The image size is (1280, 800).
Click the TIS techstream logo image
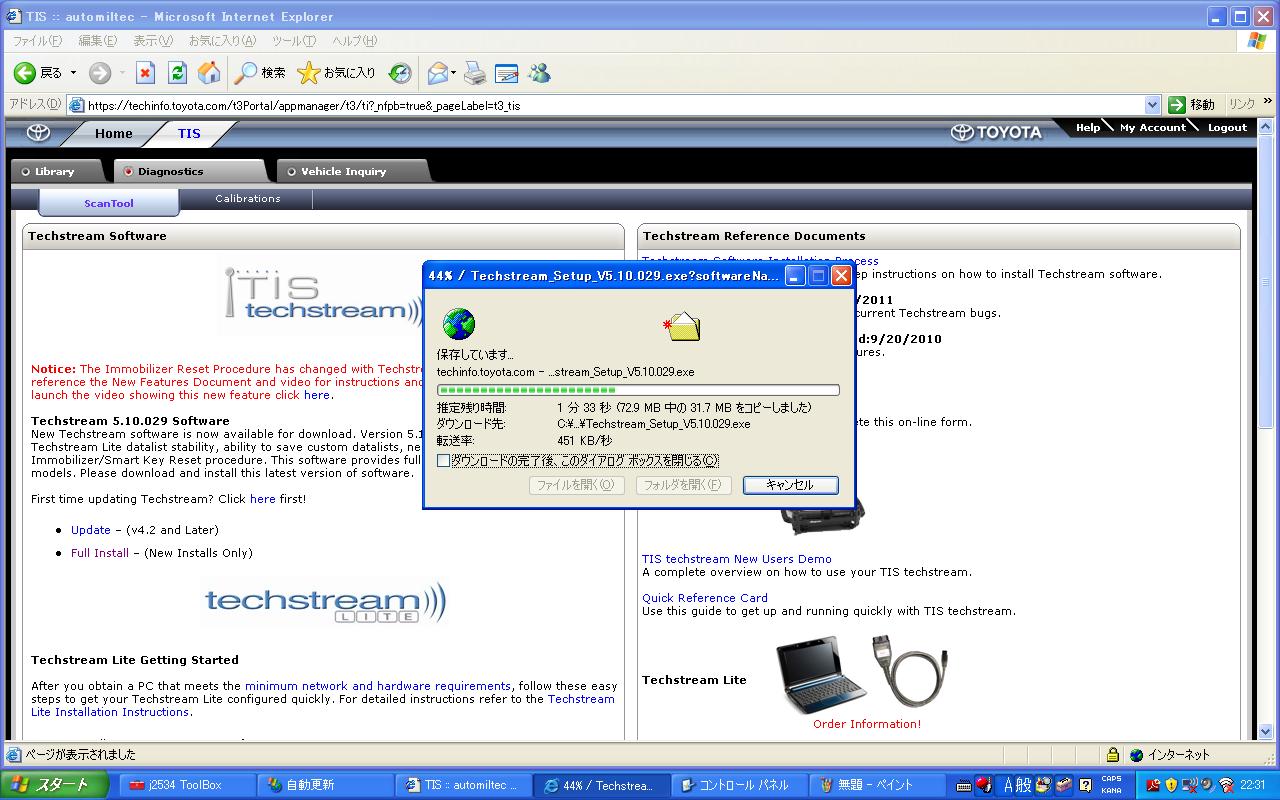[321, 296]
